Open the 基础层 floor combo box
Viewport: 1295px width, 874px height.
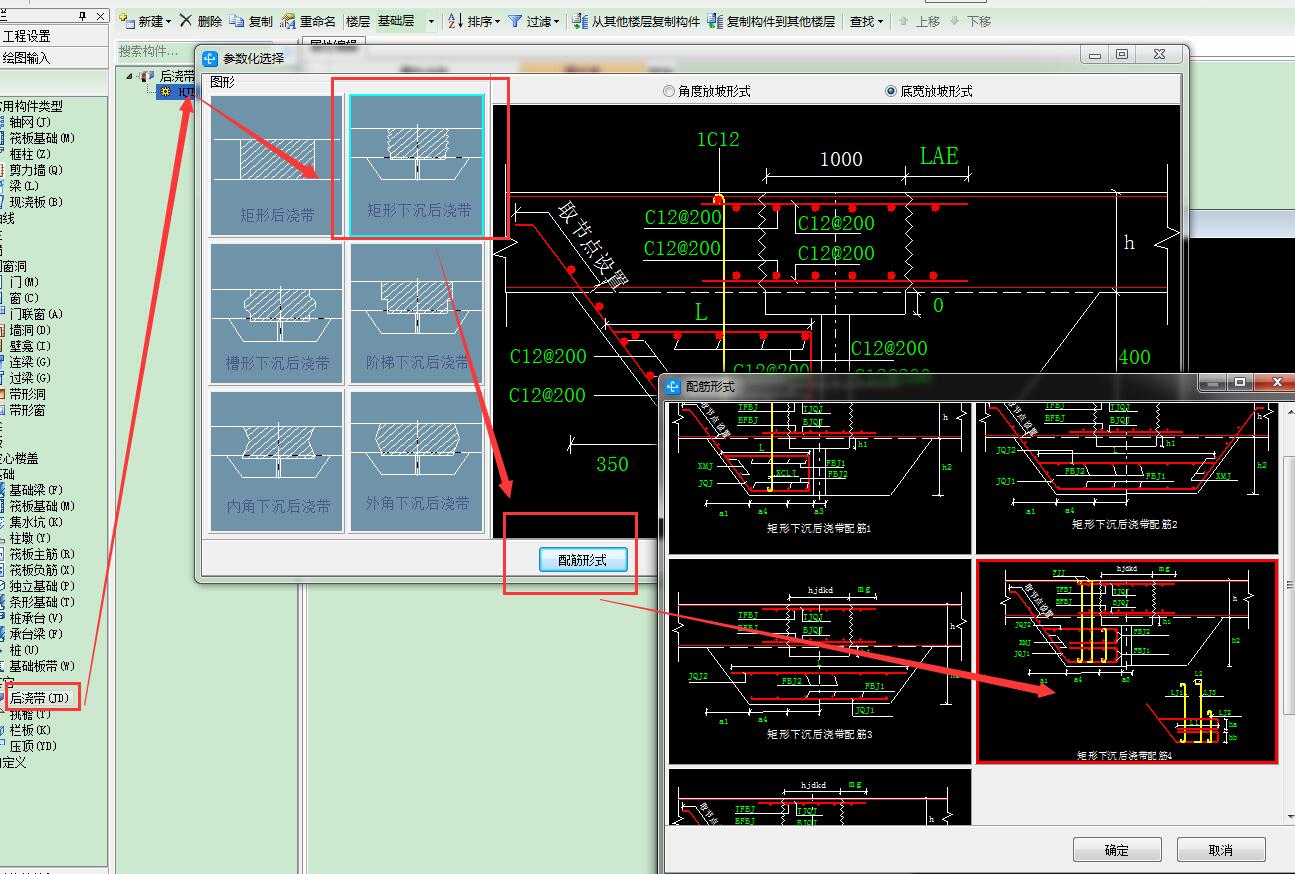406,21
